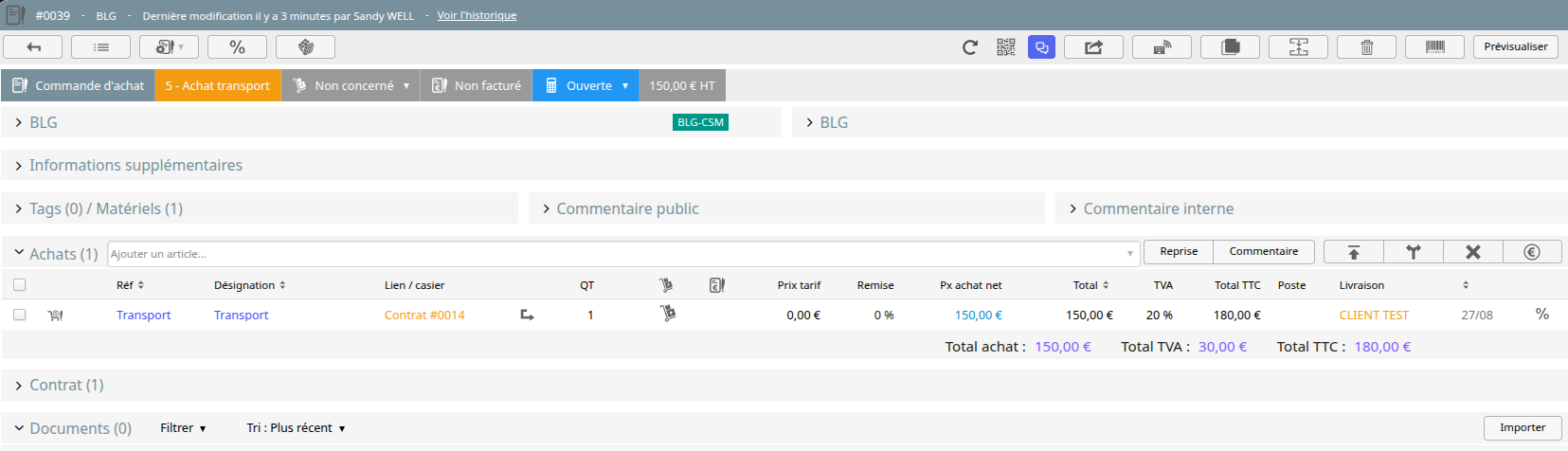This screenshot has width=1568, height=451.
Task: Open the Ouverte status dropdown
Action: coord(586,85)
